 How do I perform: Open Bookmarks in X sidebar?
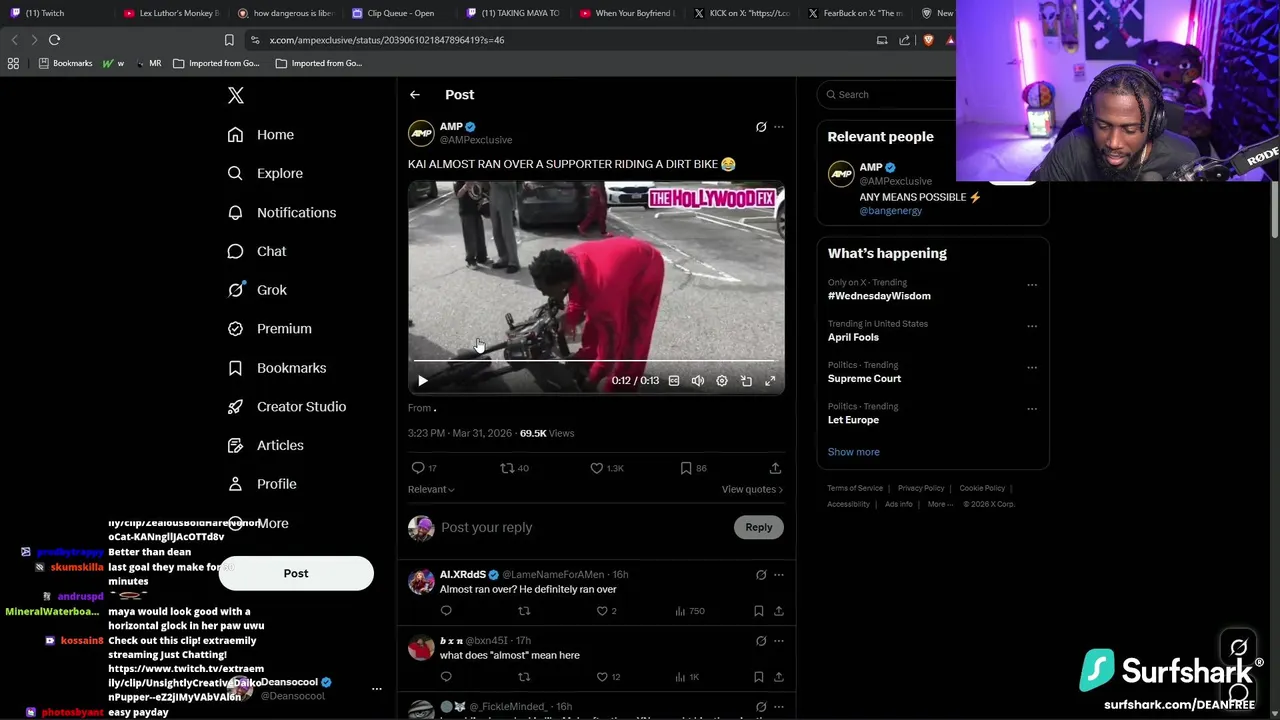[276, 368]
